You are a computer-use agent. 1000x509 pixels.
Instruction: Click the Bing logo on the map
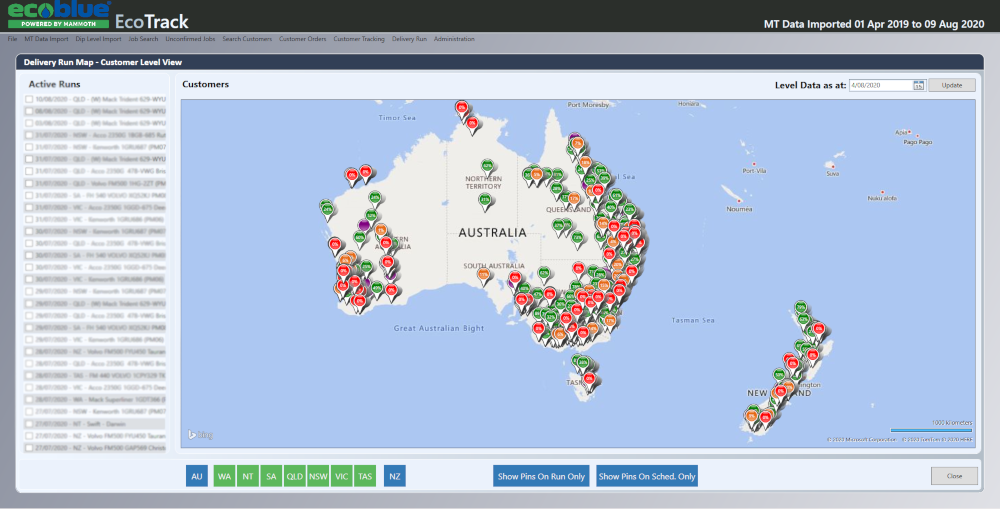click(x=200, y=434)
